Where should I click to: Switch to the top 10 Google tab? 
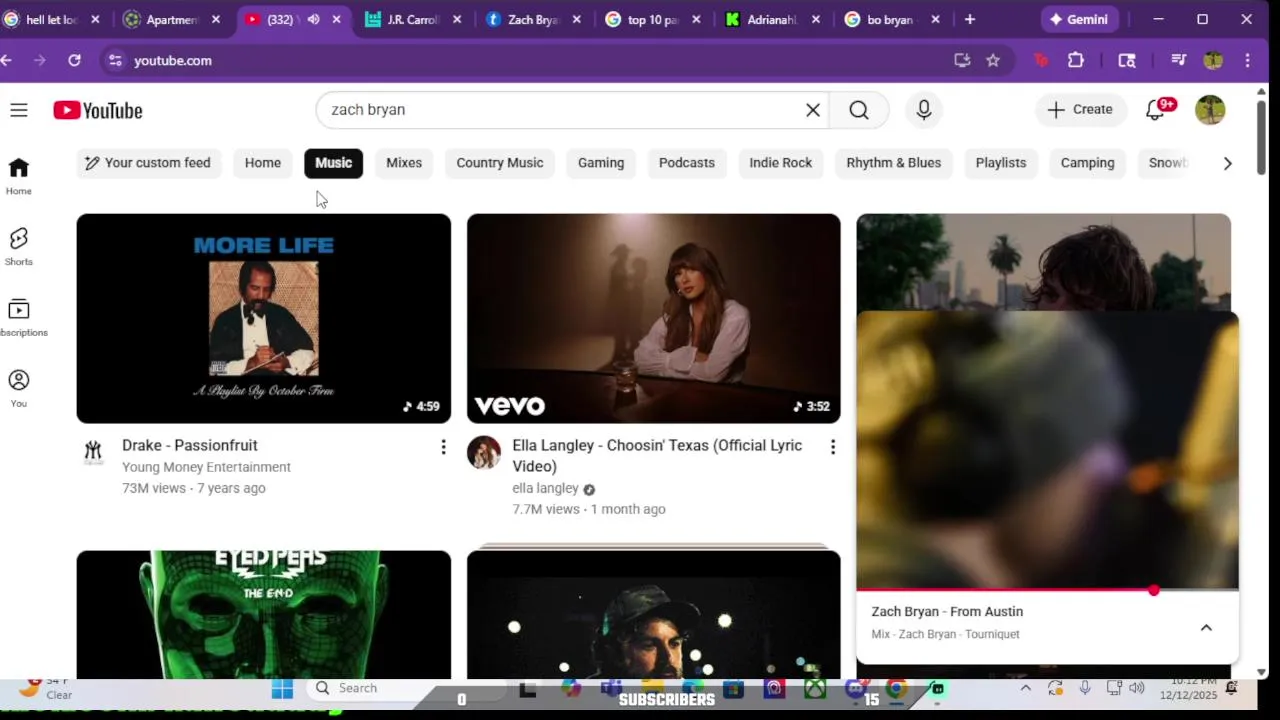click(652, 19)
